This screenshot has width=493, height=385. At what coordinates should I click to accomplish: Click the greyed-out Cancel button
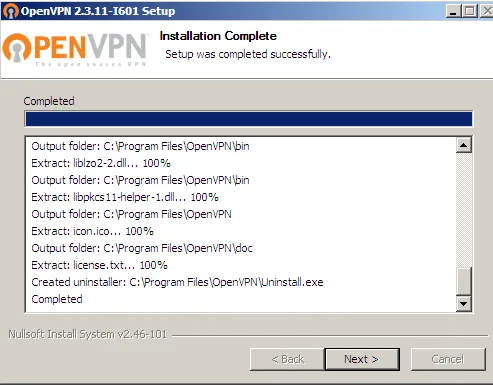pyautogui.click(x=448, y=359)
